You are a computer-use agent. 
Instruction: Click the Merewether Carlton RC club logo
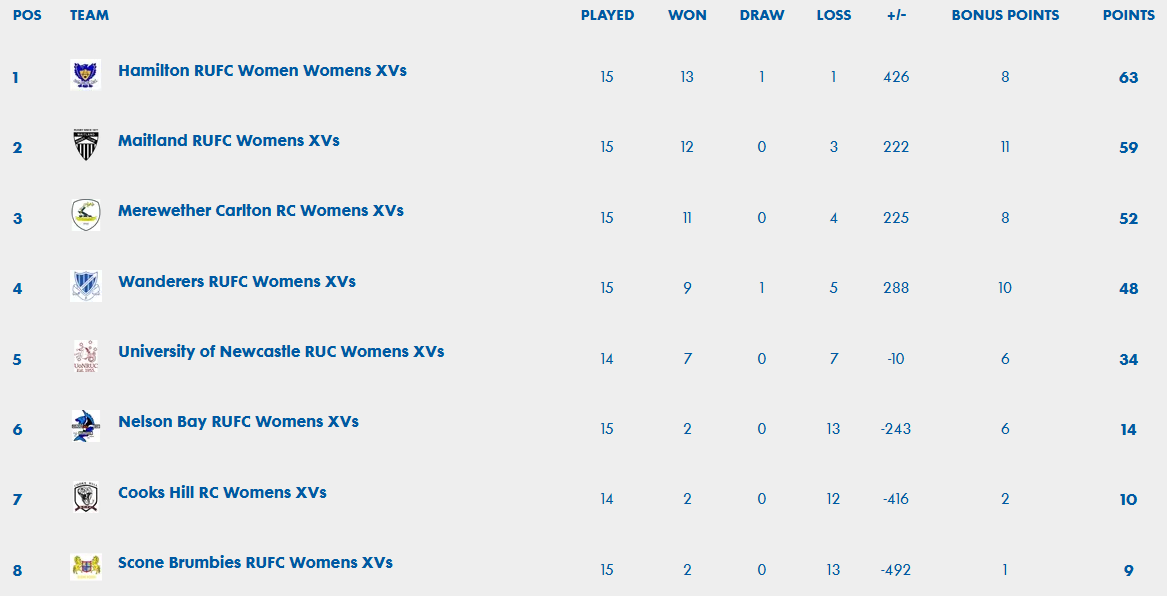tap(86, 215)
